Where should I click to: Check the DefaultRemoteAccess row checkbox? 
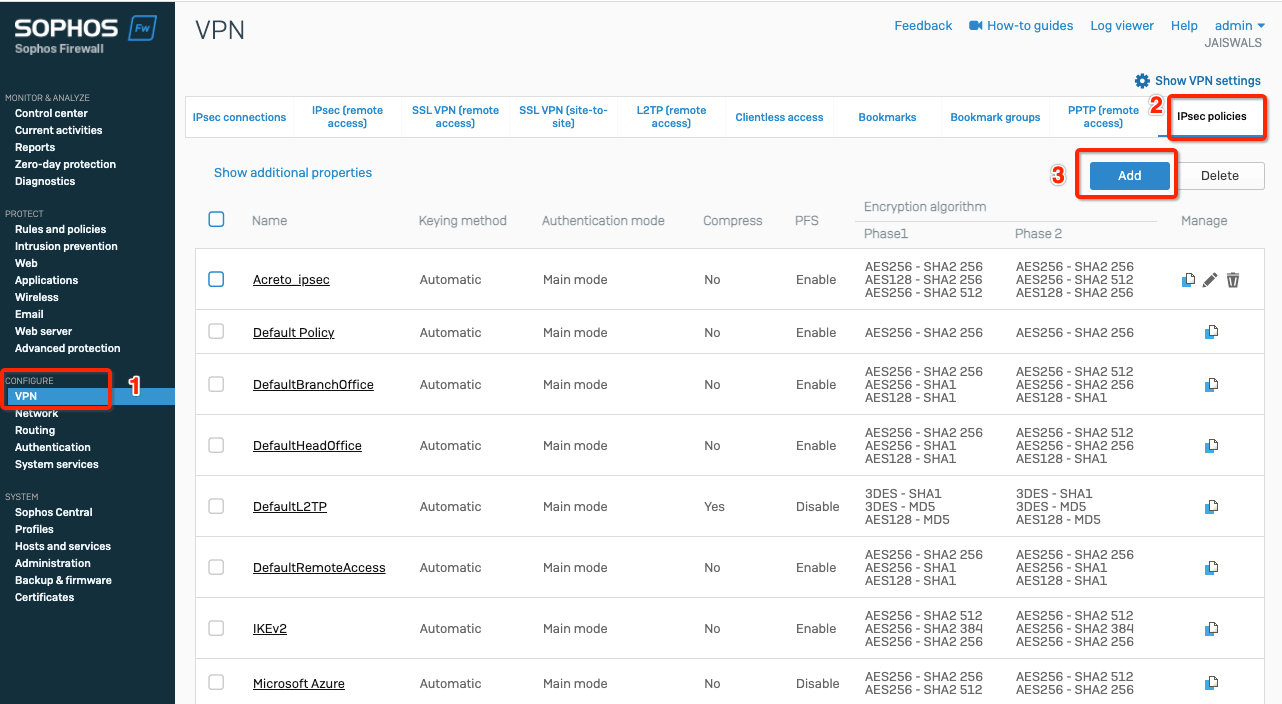pyautogui.click(x=216, y=567)
